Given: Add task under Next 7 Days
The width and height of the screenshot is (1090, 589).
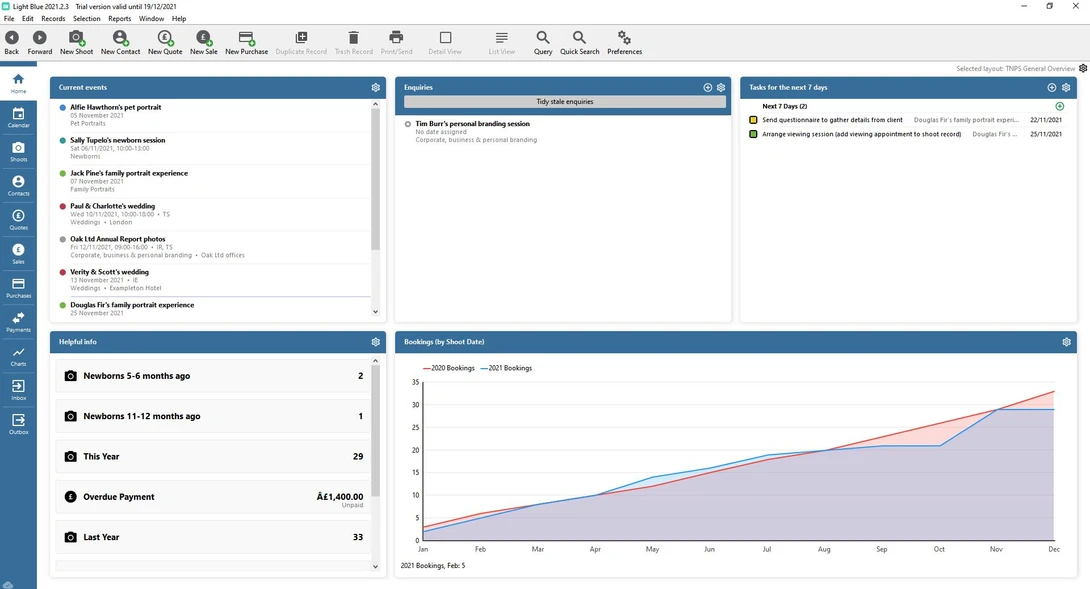Looking at the screenshot, I should (1059, 106).
